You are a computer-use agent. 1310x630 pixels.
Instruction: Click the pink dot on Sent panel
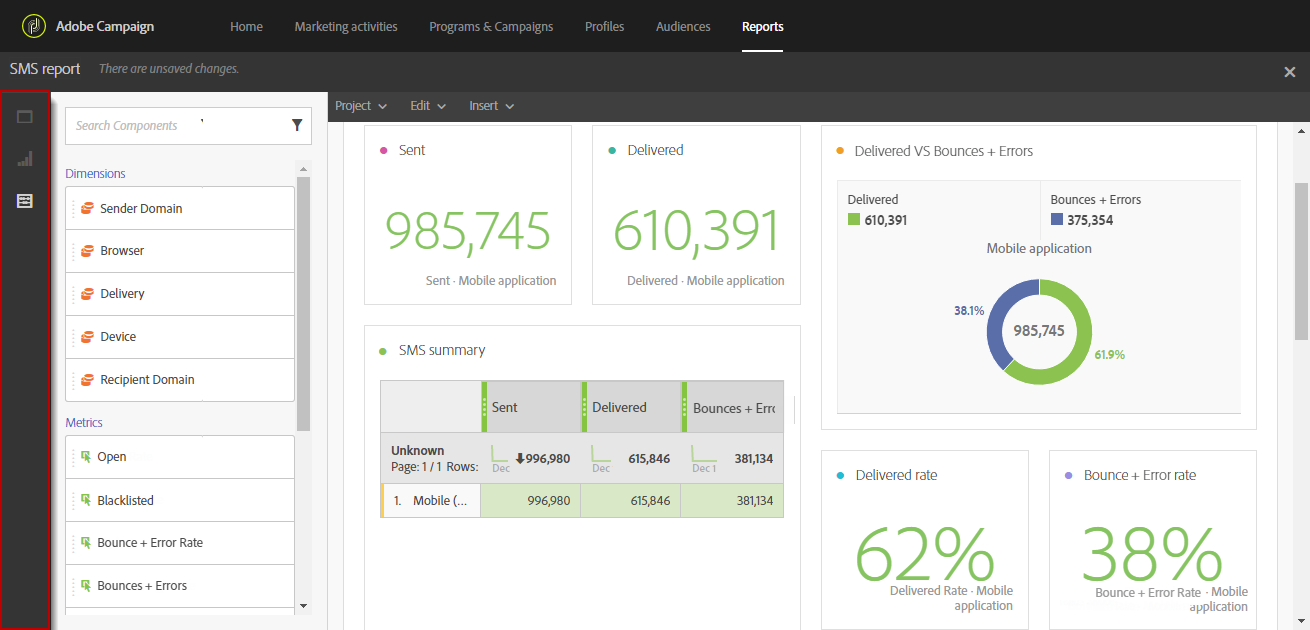[384, 151]
